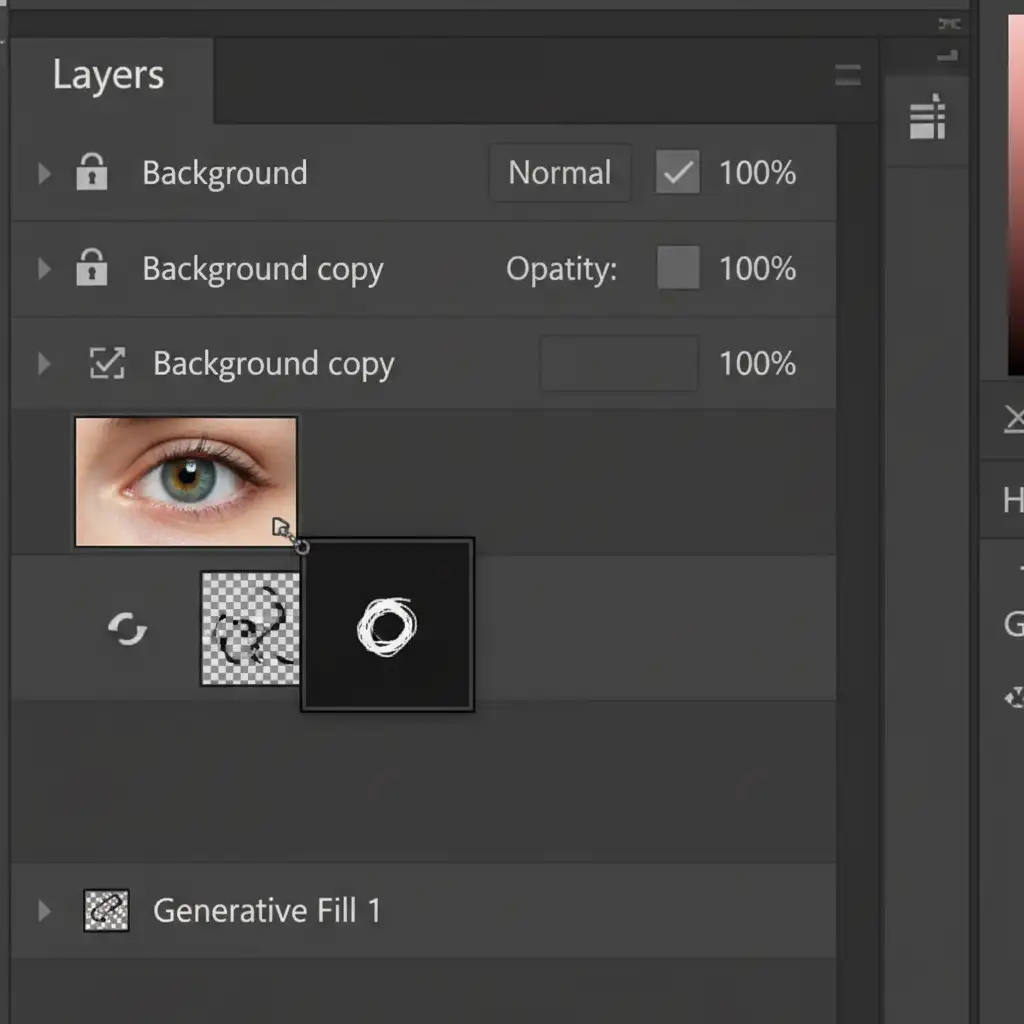Click the link icon between eye and mask thumbnails

[x=285, y=532]
